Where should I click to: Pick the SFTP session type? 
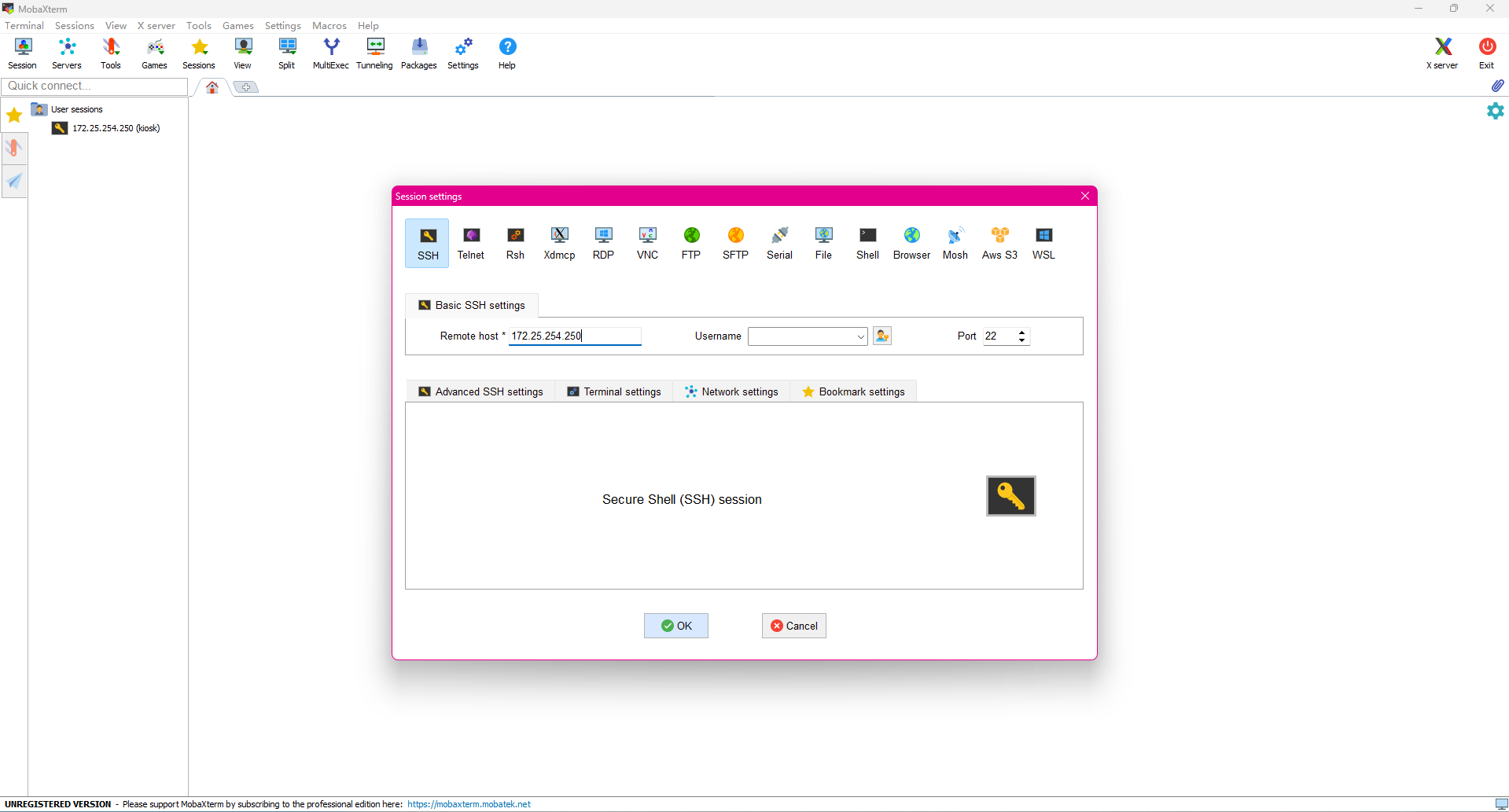(735, 244)
